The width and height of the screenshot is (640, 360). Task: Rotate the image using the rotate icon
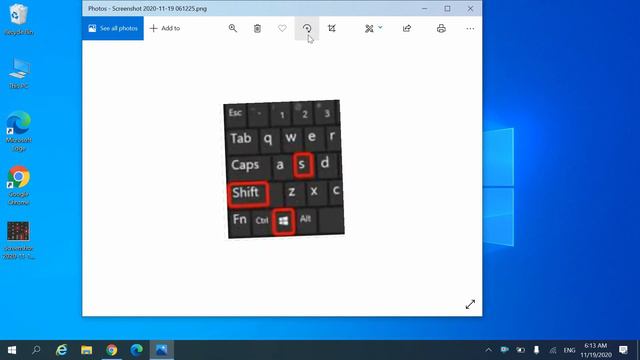(x=307, y=28)
